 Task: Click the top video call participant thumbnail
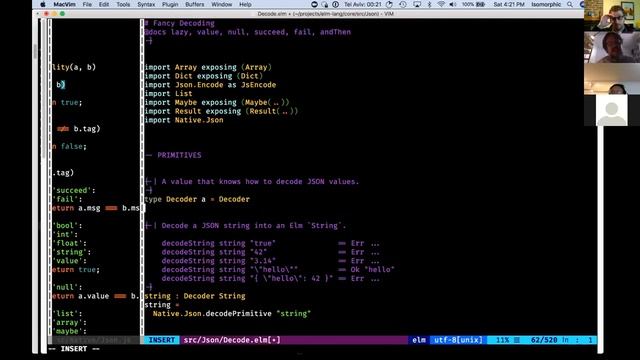pyautogui.click(x=612, y=16)
